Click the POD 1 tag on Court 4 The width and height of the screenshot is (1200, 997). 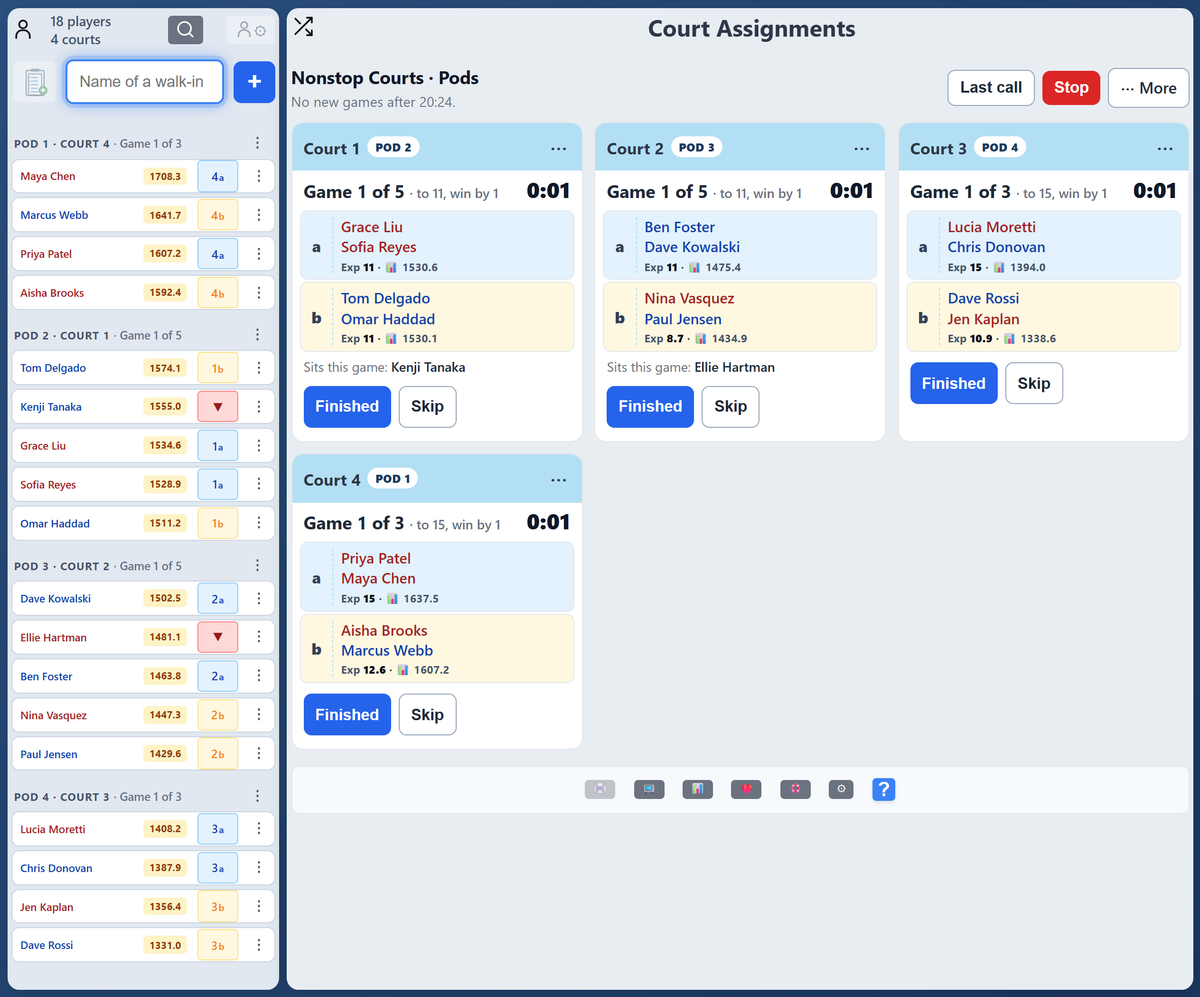(x=393, y=479)
